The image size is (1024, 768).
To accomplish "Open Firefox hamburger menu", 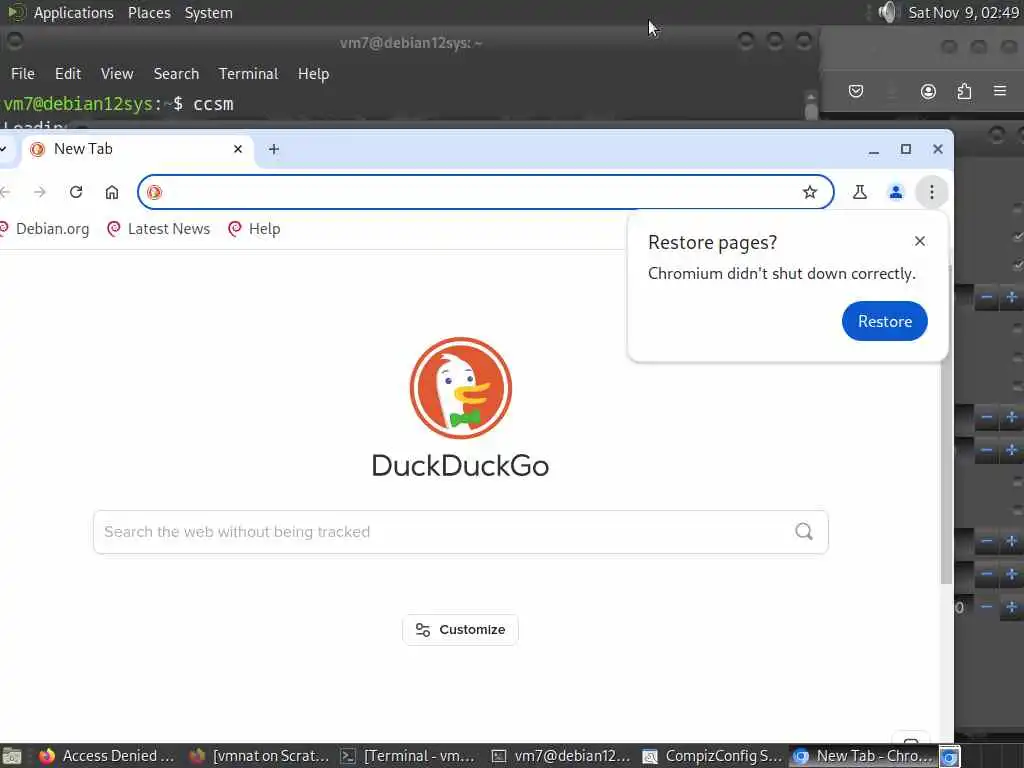I will pos(1000,90).
